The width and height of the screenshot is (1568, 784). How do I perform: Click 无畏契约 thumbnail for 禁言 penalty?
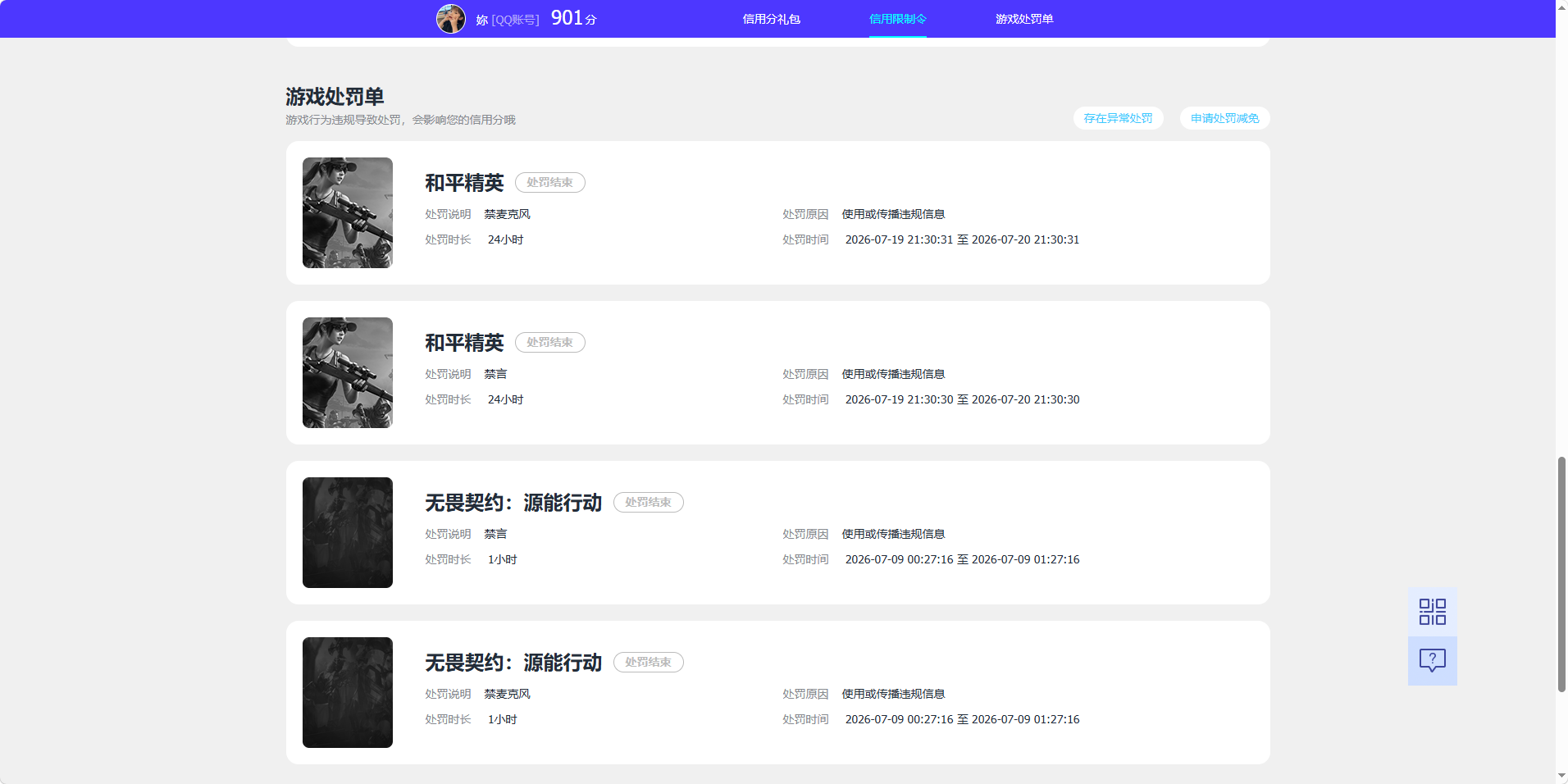coord(348,532)
